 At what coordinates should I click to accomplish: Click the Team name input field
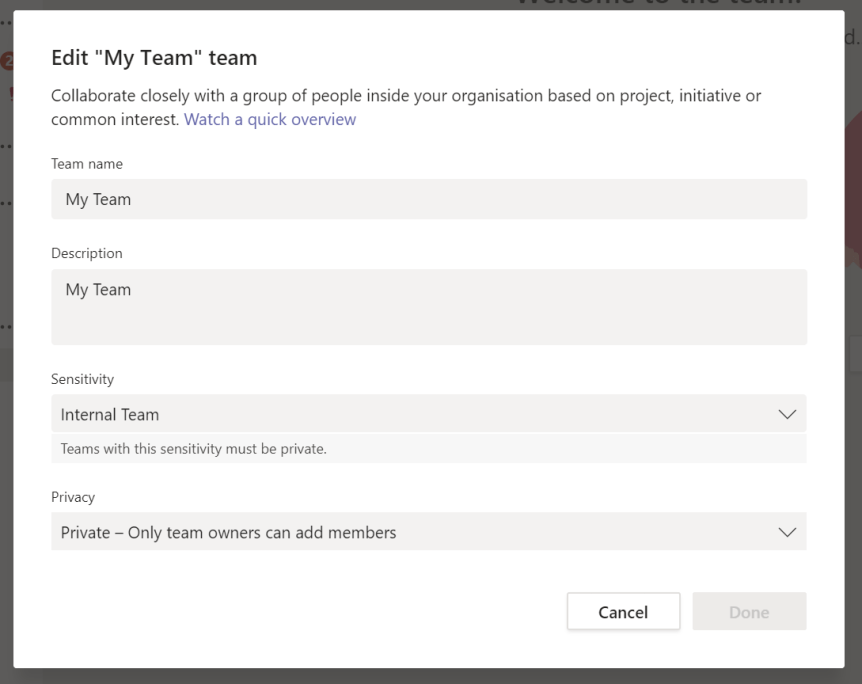[428, 199]
